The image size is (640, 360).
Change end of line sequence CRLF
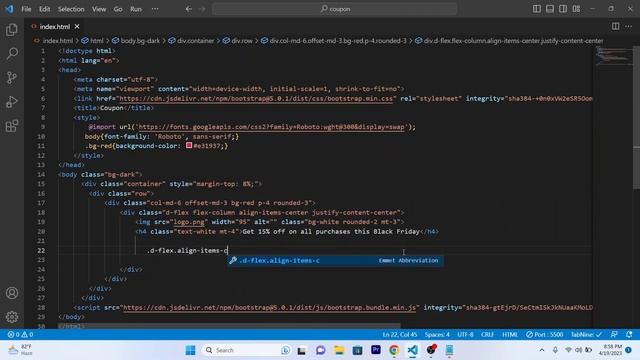(x=487, y=334)
